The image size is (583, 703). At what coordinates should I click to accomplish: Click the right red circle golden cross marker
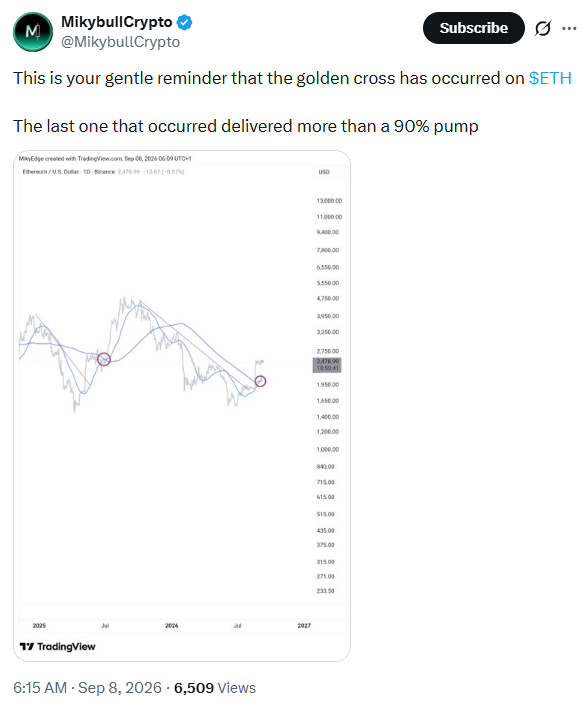pos(260,381)
